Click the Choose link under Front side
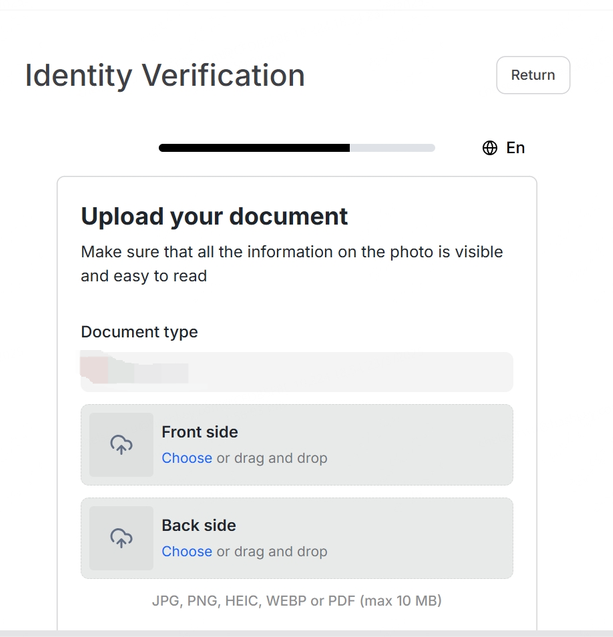This screenshot has width=613, height=637. 187,458
